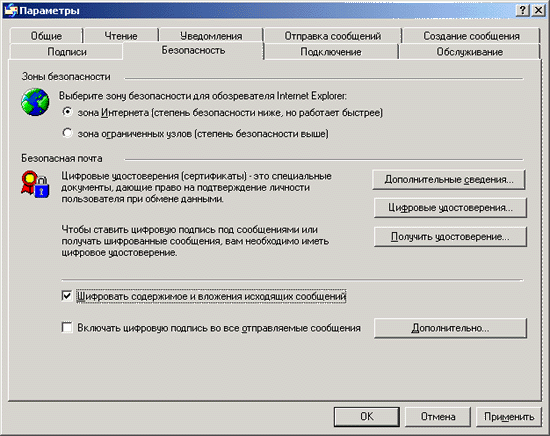Image resolution: width=550 pixels, height=436 pixels.
Task: Click the Параметры title bar mail icon
Action: click(11, 10)
